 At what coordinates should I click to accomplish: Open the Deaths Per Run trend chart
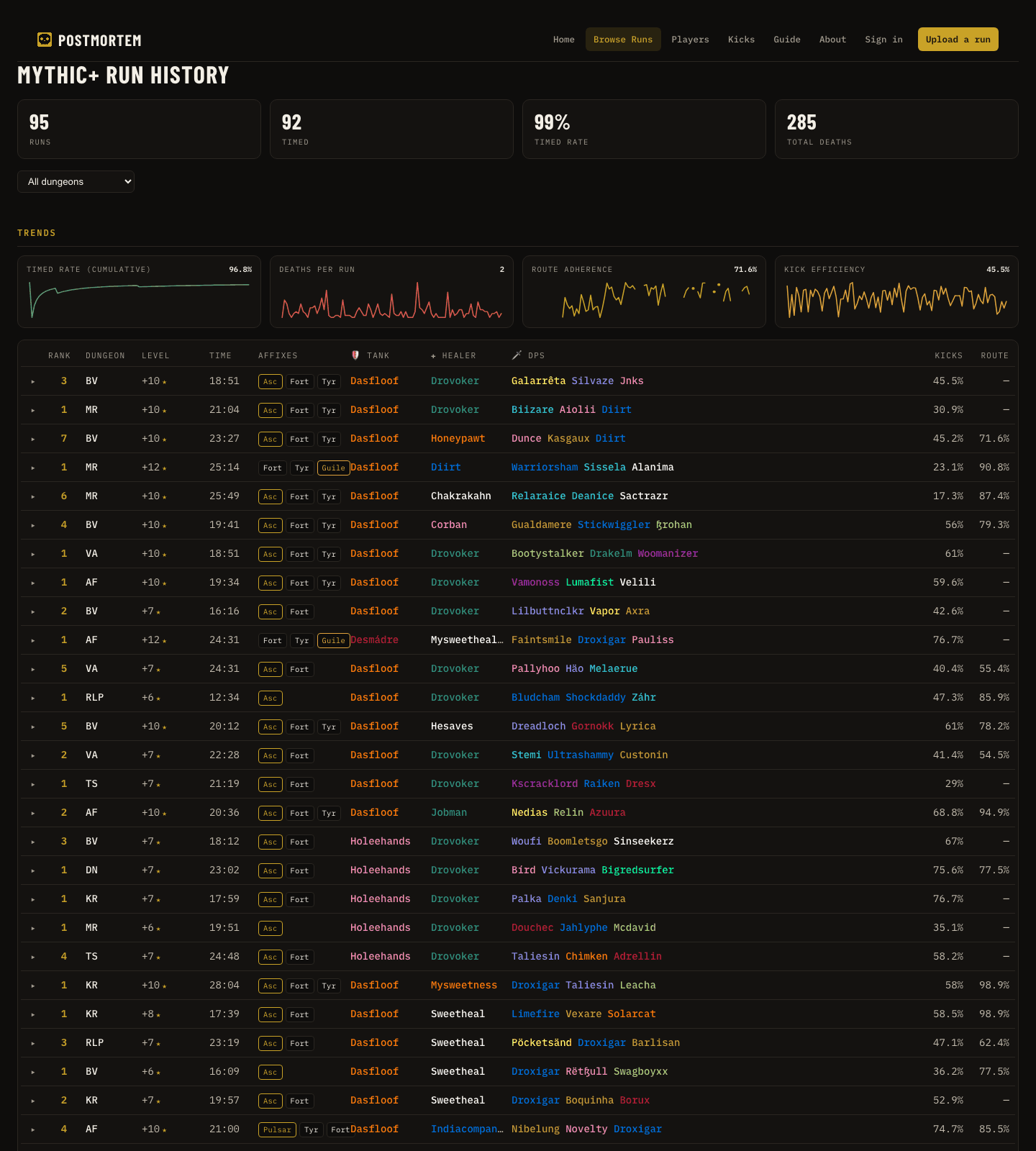pyautogui.click(x=391, y=291)
